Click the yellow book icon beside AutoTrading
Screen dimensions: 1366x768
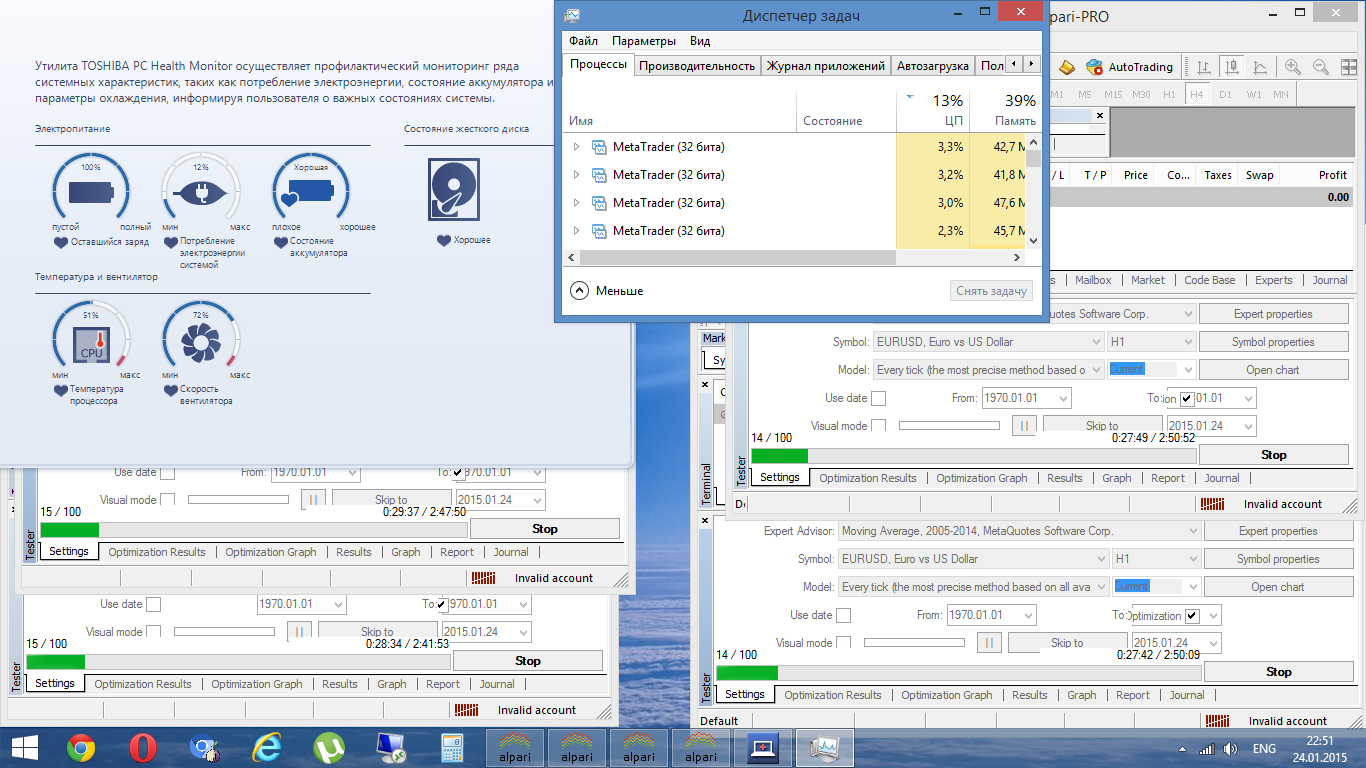pyautogui.click(x=1066, y=67)
